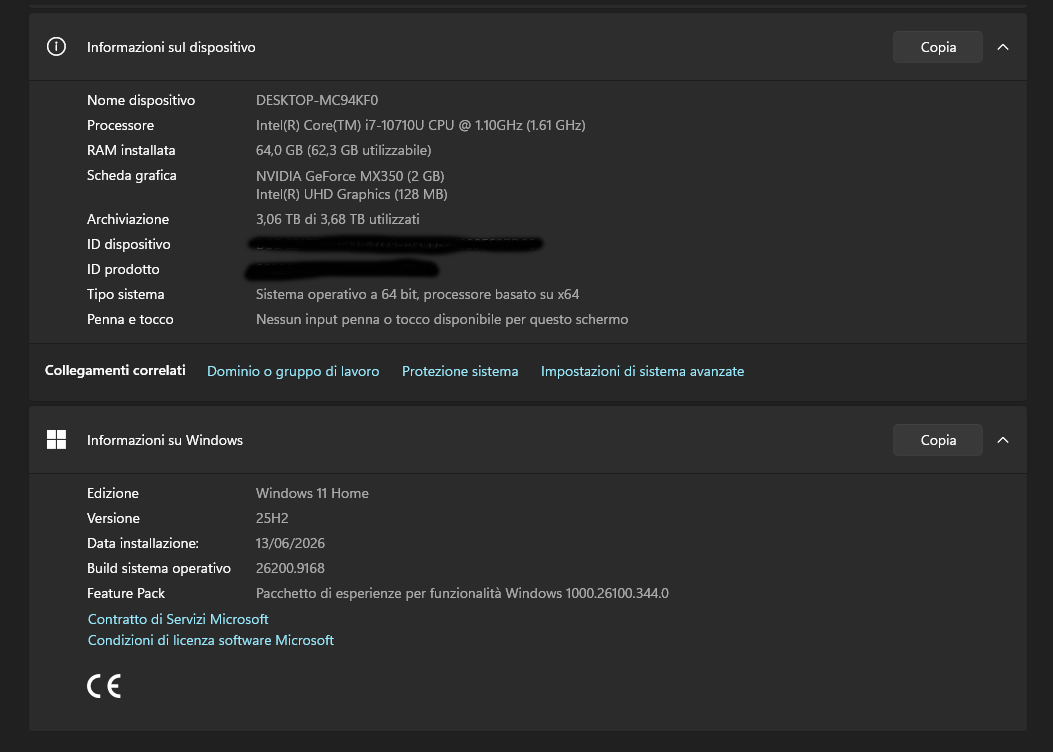Select the Pacchetto di esperienze per funzionalità text
This screenshot has width=1053, height=752.
[462, 594]
